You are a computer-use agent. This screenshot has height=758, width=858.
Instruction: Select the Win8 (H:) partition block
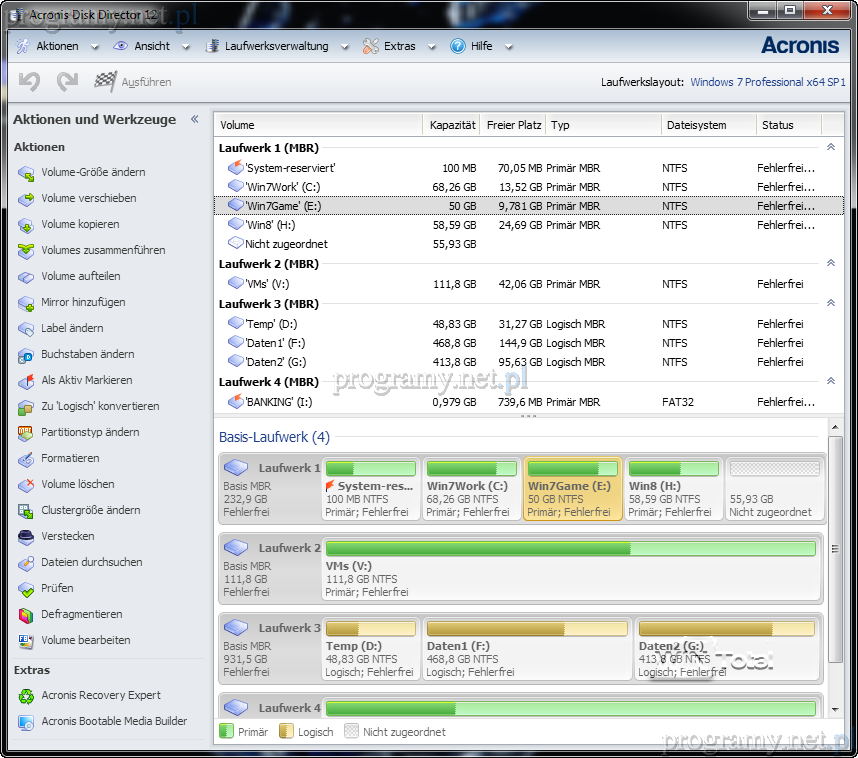(x=673, y=490)
